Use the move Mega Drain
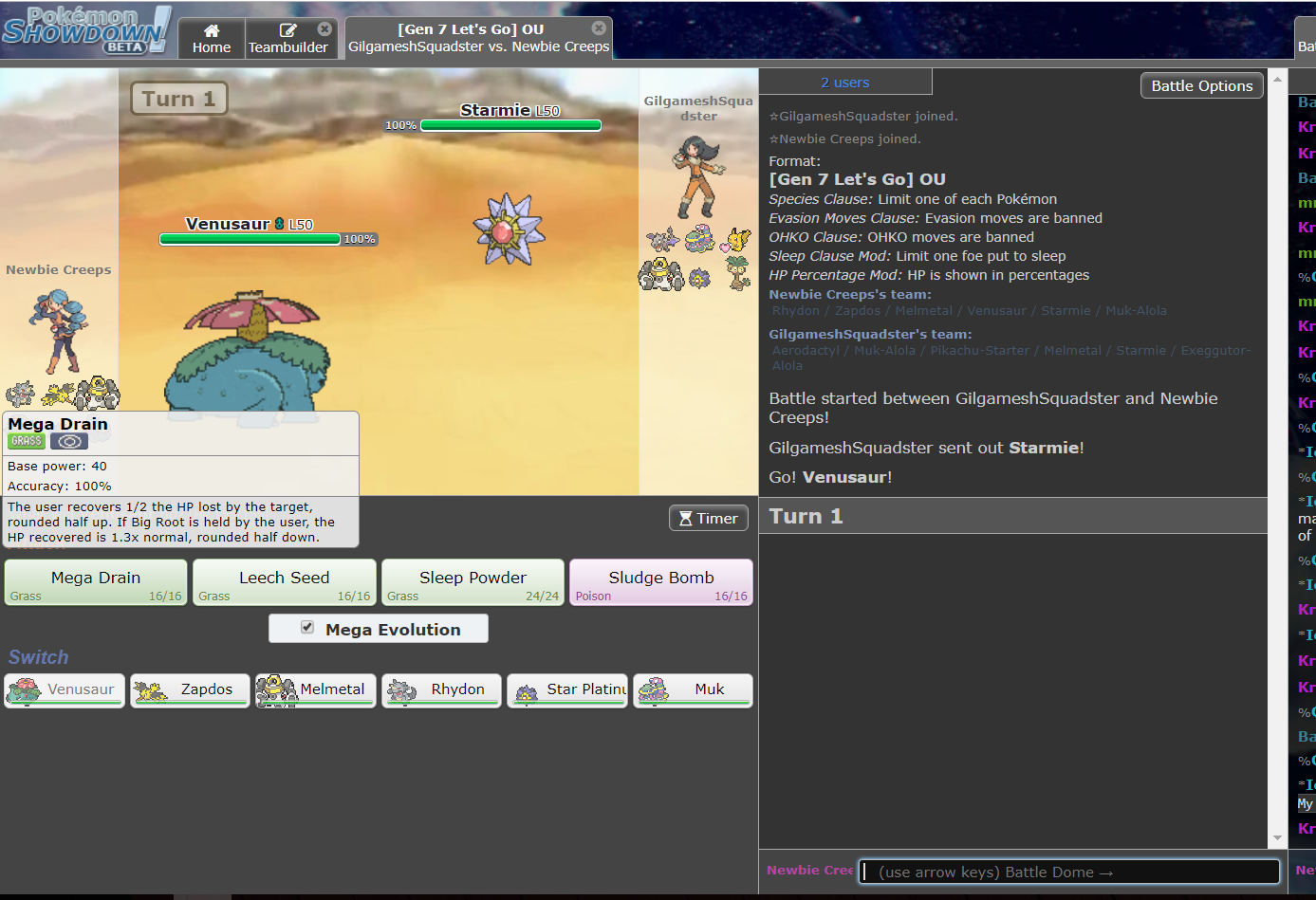Image resolution: width=1316 pixels, height=900 pixels. pyautogui.click(x=96, y=582)
